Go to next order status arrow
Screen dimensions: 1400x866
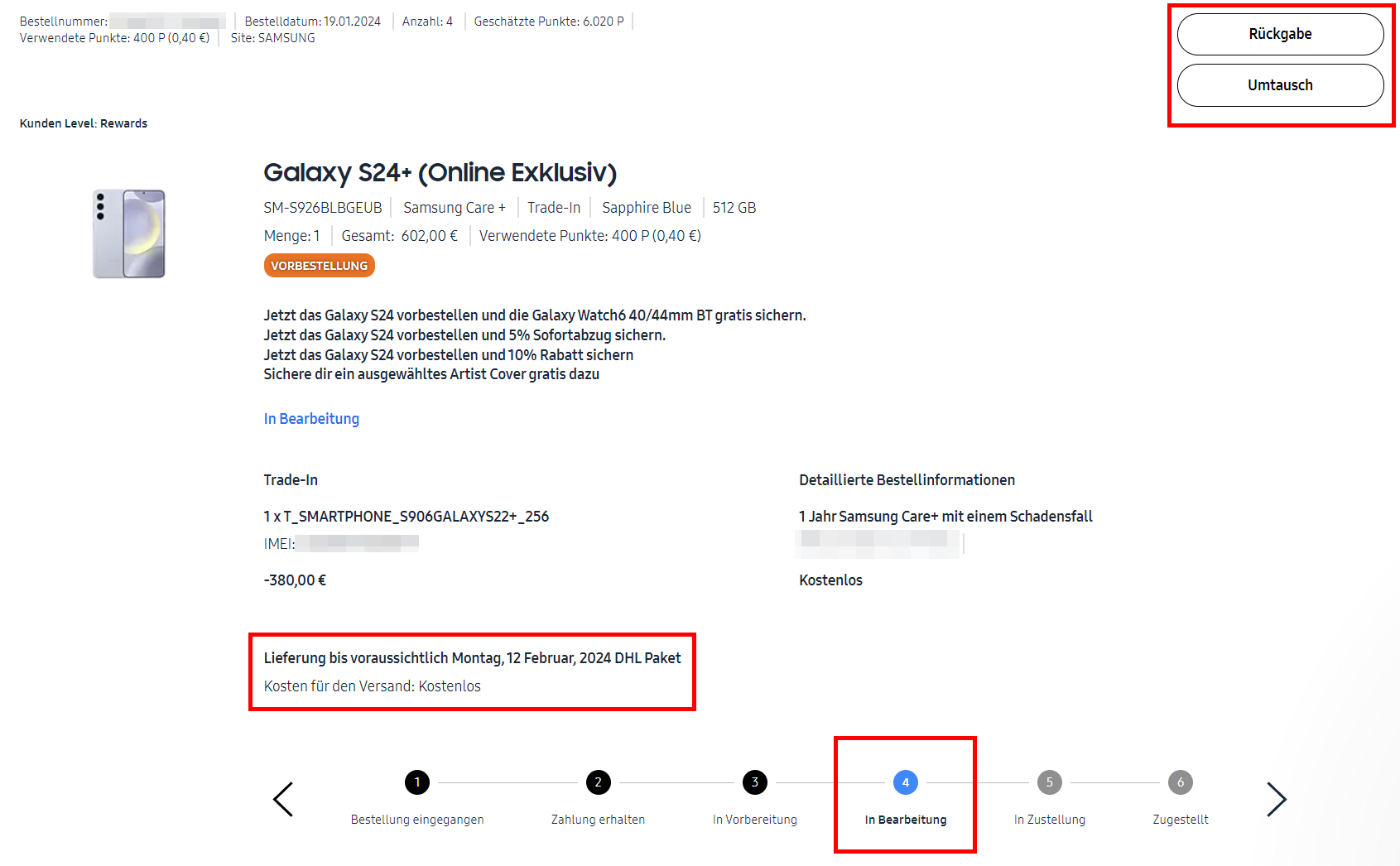pyautogui.click(x=1277, y=799)
